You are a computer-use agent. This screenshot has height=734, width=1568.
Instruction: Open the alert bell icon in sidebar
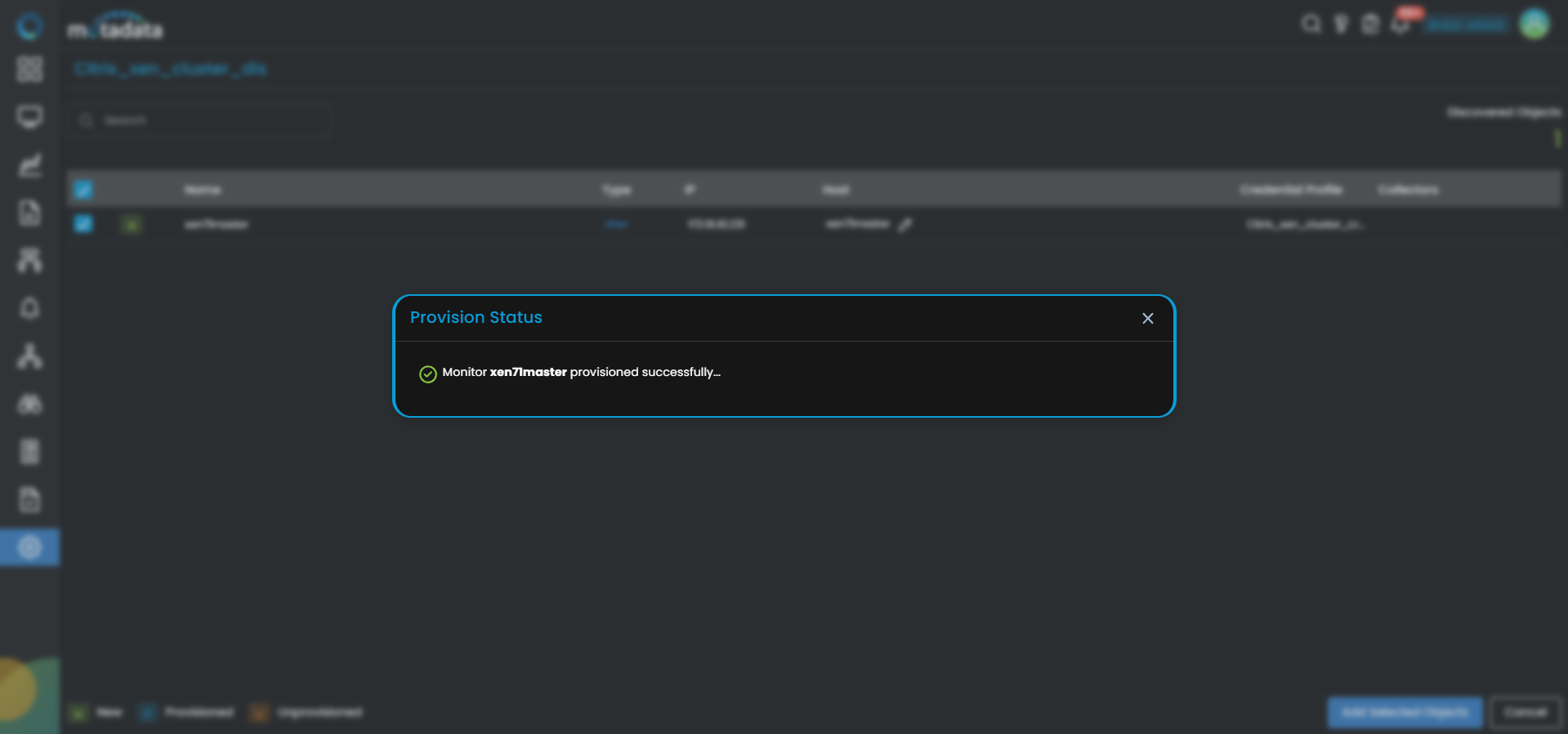[29, 308]
